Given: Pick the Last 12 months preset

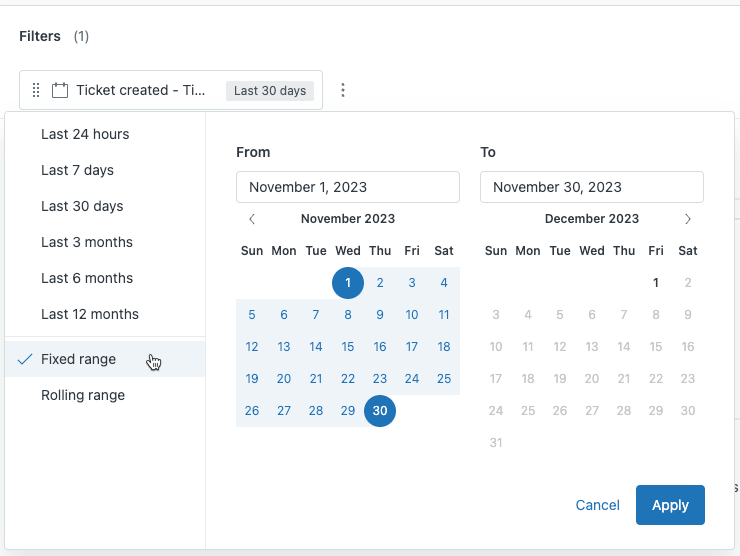Looking at the screenshot, I should click(x=90, y=314).
